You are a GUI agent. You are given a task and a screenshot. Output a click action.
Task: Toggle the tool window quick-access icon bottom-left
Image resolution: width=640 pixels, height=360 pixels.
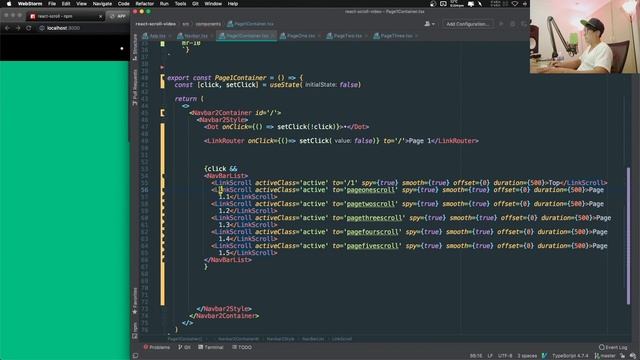[136, 356]
